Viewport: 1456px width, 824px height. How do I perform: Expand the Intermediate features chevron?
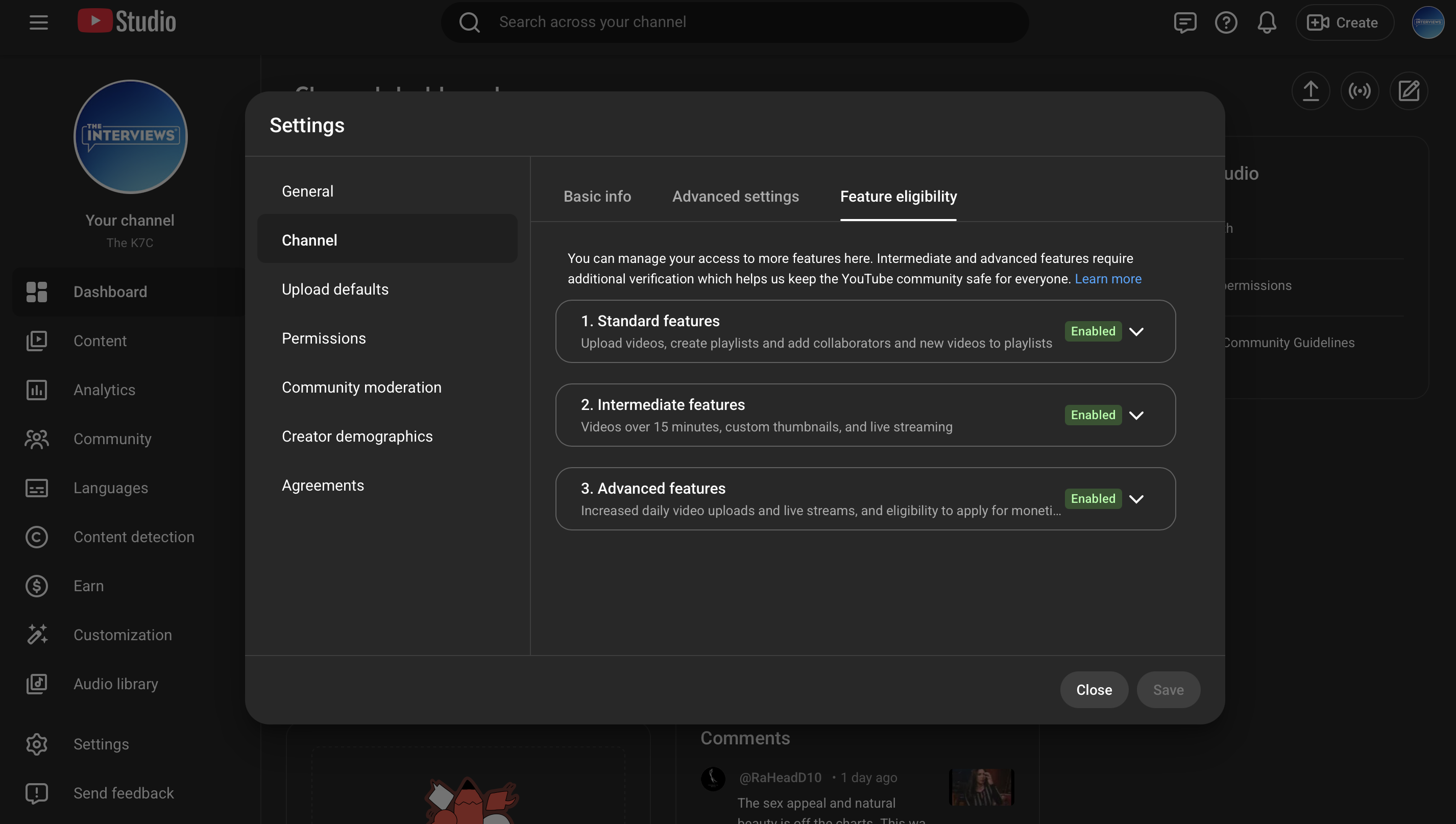(x=1136, y=416)
